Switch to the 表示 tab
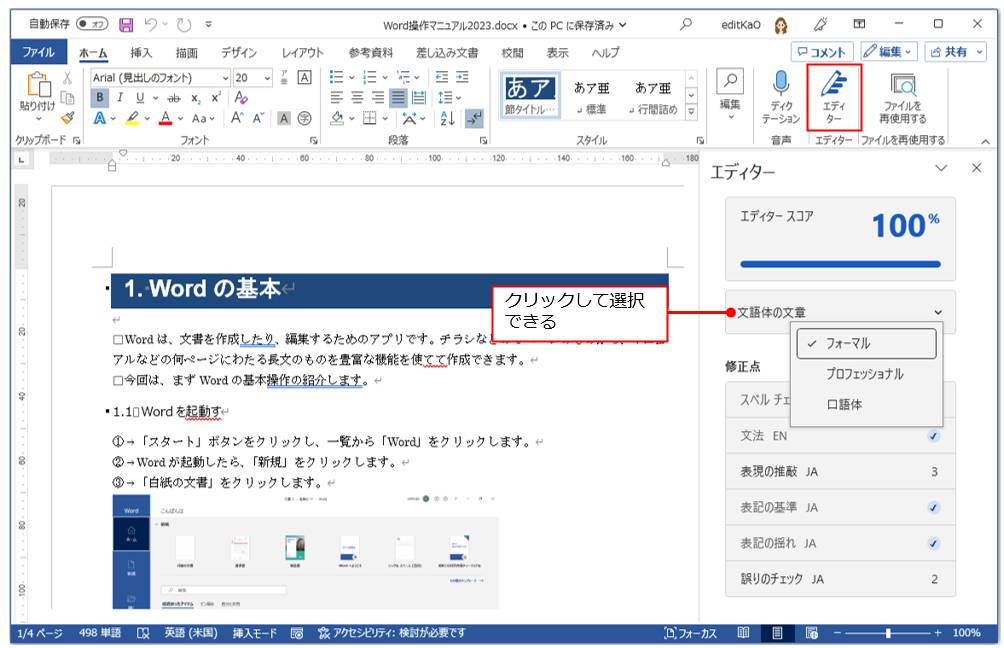1004x648 pixels. [x=557, y=53]
